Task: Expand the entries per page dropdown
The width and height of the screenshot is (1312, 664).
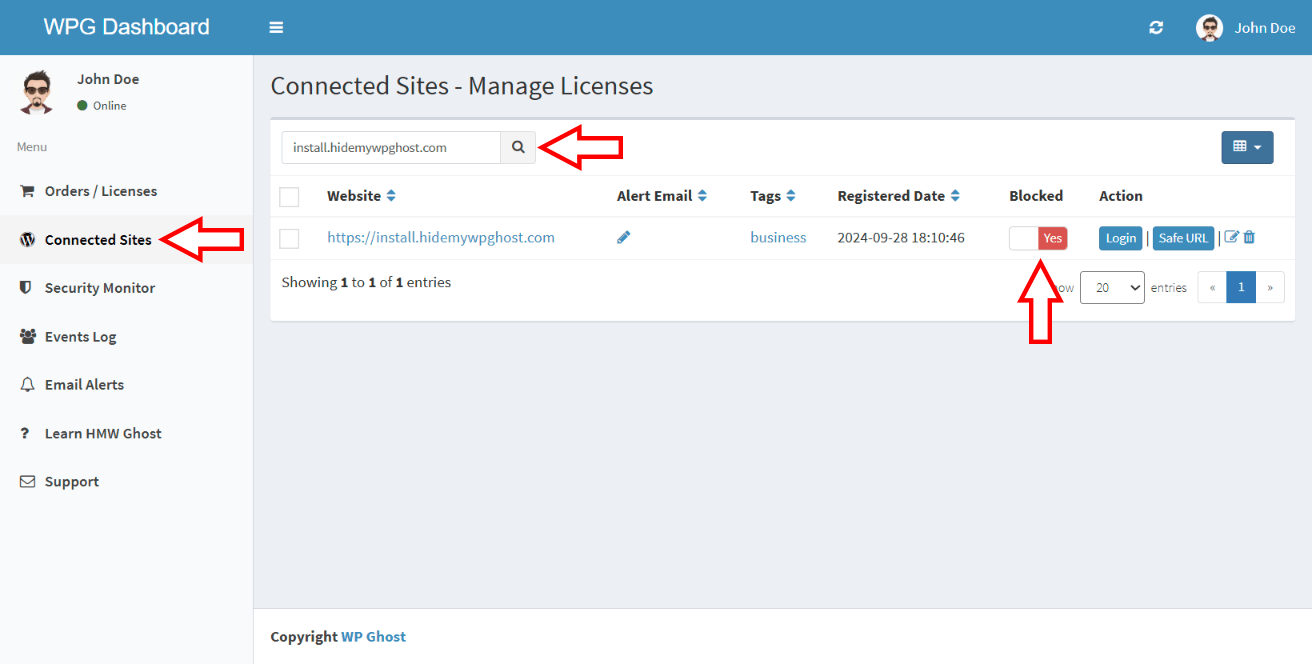Action: 1112,288
